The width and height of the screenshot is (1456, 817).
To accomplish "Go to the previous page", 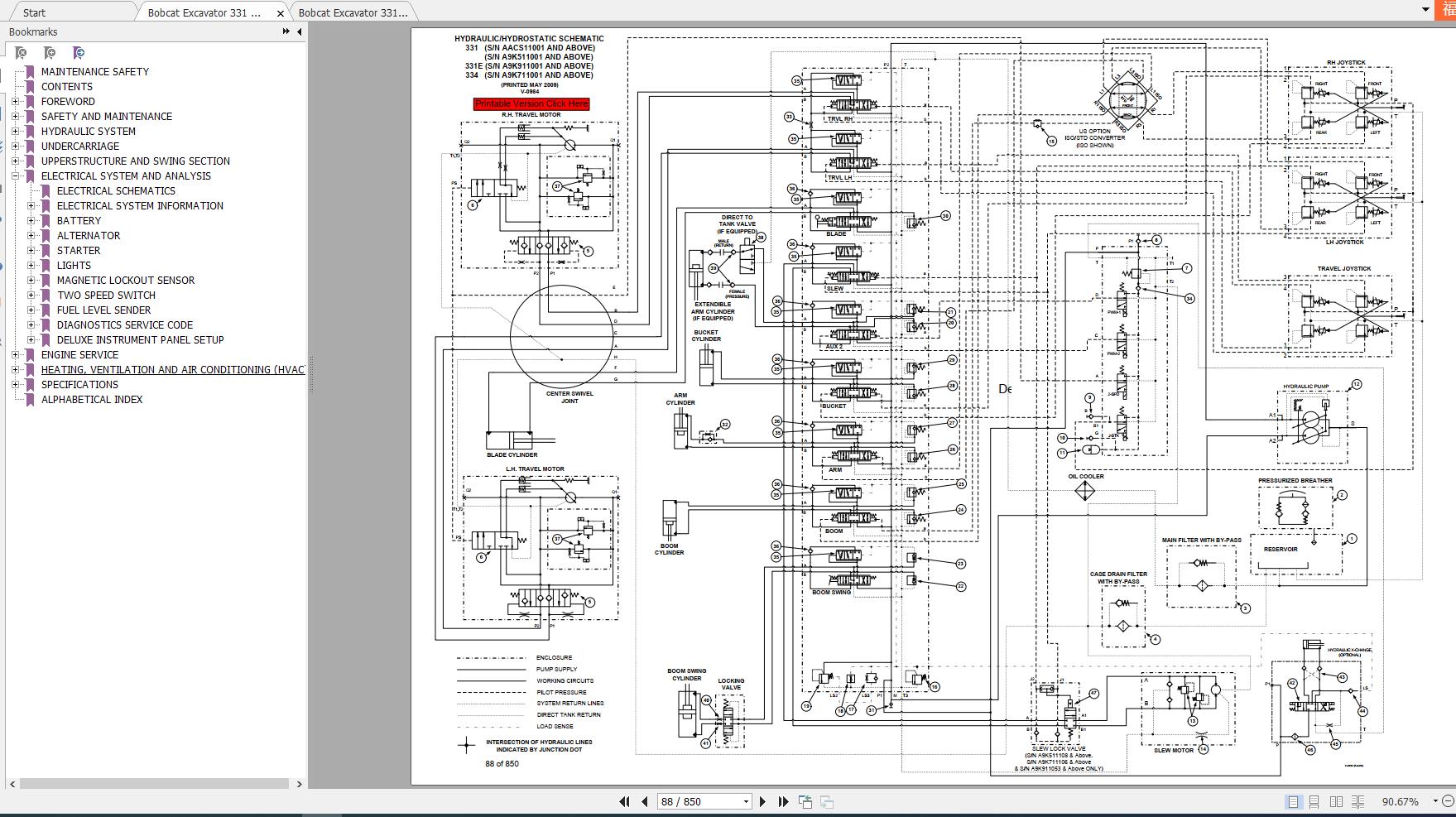I will click(x=644, y=801).
